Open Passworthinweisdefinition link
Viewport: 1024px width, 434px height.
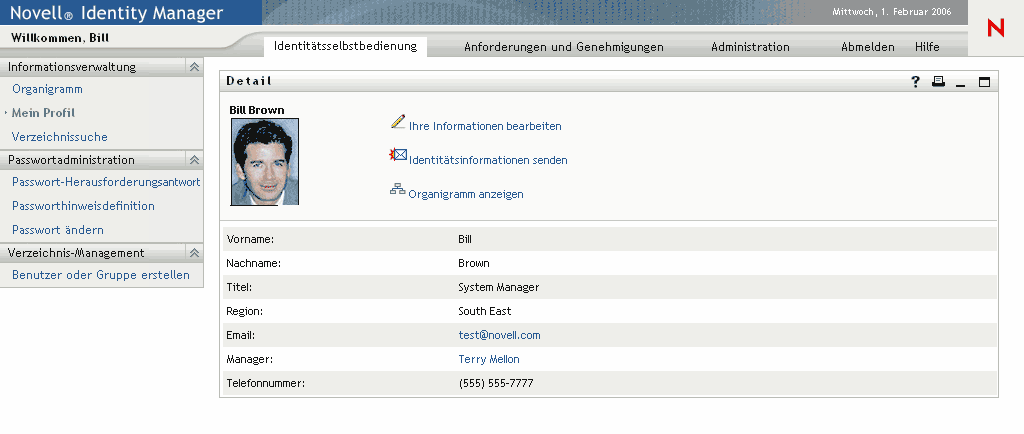point(83,206)
